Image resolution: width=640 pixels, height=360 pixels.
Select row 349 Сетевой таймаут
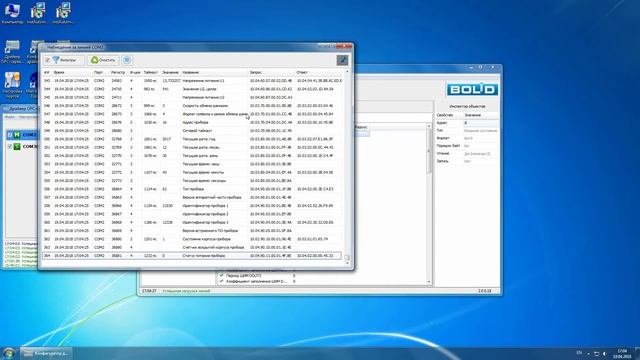192,131
